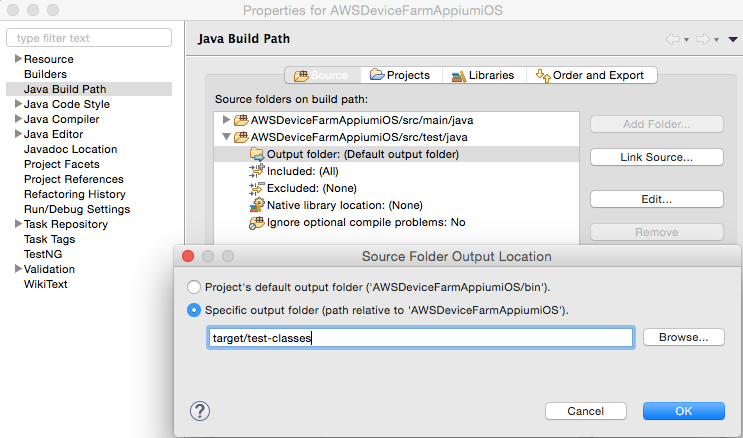Select Refactoring History entry

click(75, 194)
